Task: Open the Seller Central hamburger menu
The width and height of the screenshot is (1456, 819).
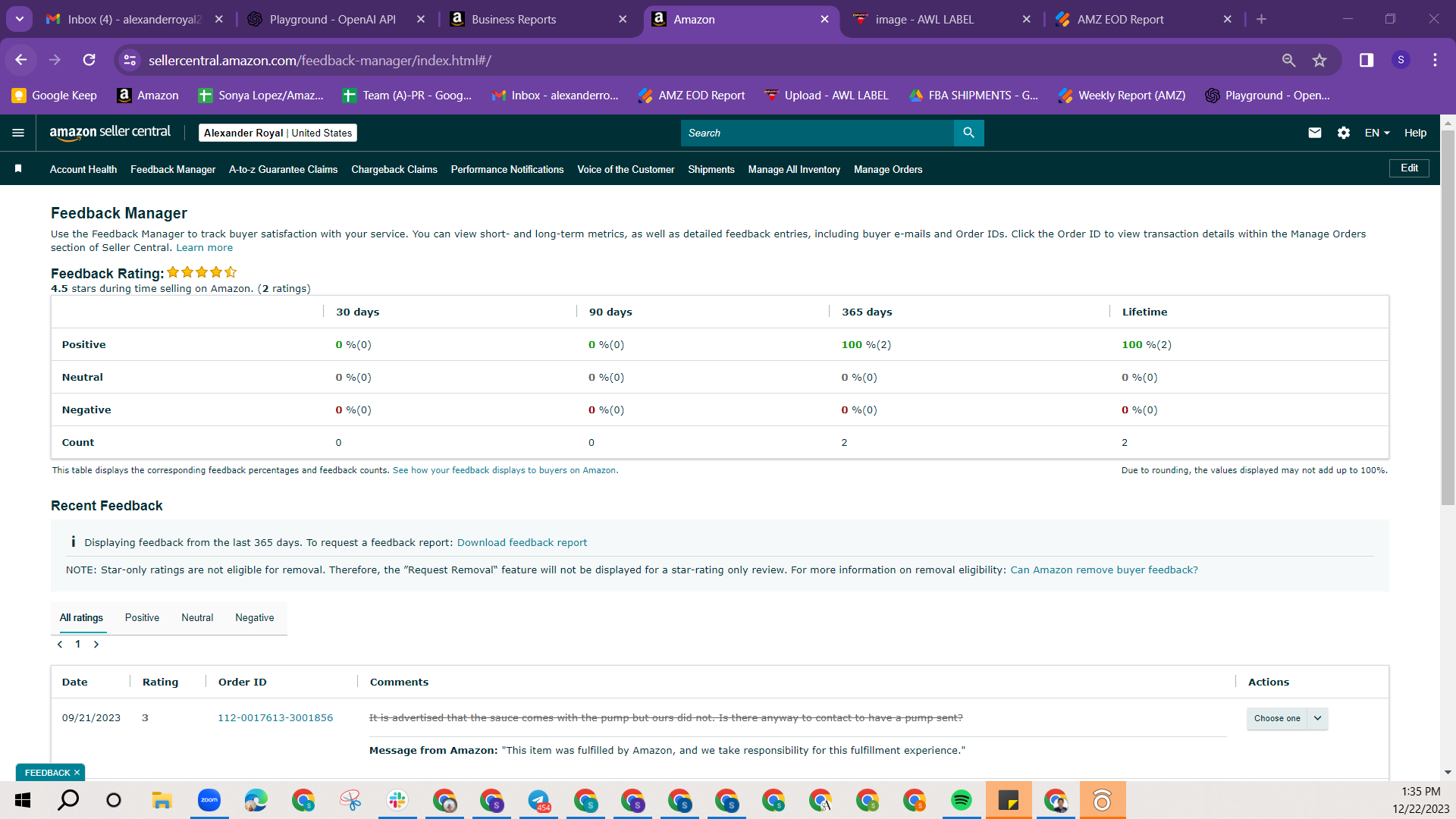Action: [x=18, y=133]
